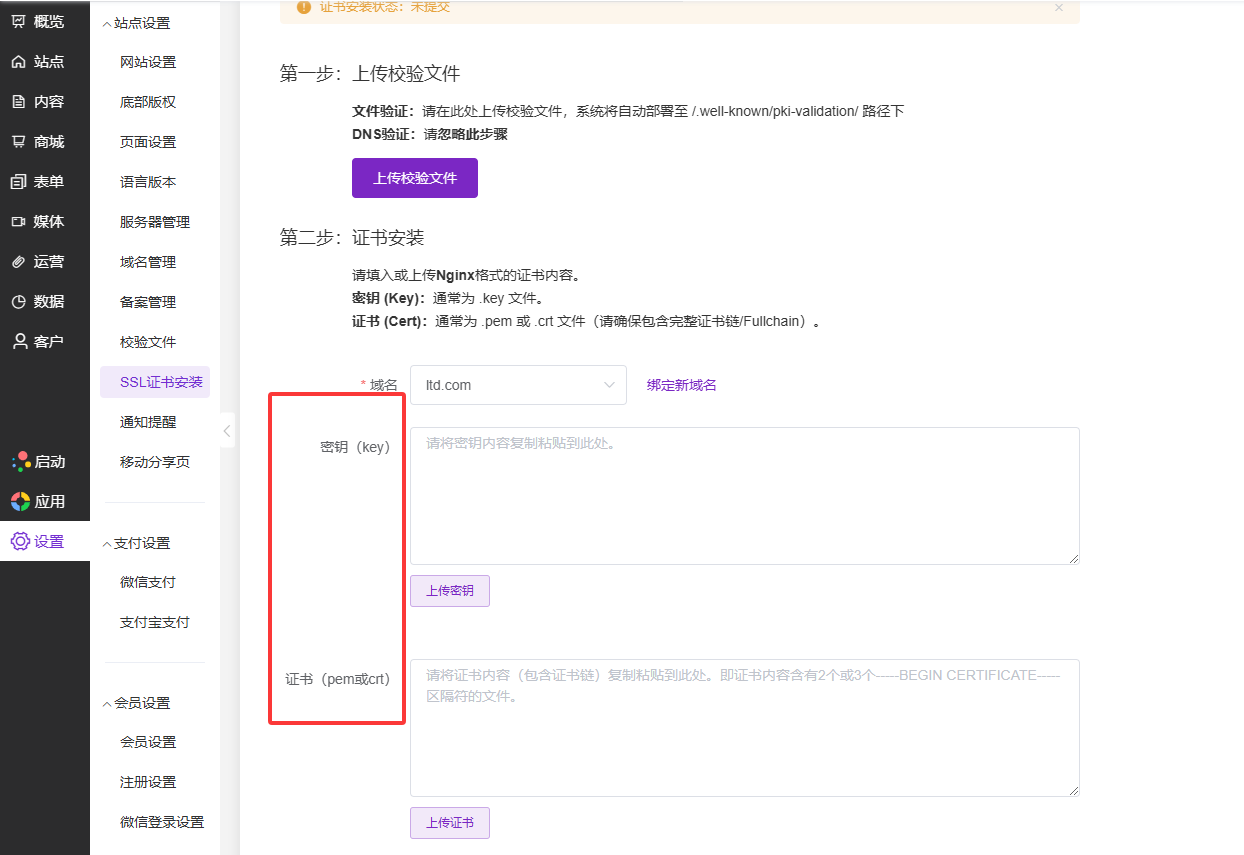1244x855 pixels.
Task: Click the 启动 launch icon
Action: coord(21,461)
